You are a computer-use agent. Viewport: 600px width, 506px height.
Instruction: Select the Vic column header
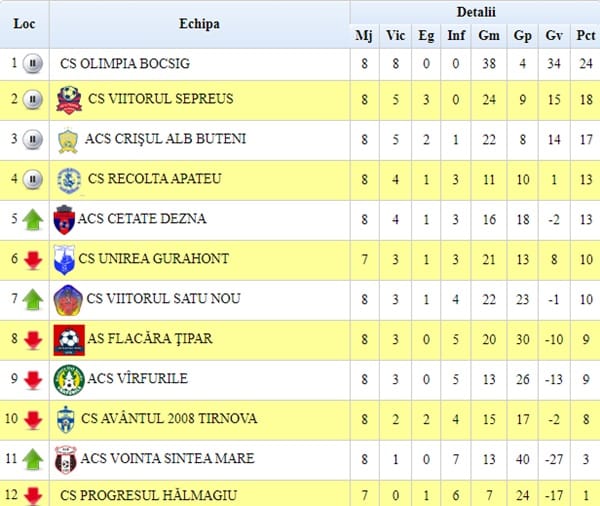pyautogui.click(x=395, y=36)
